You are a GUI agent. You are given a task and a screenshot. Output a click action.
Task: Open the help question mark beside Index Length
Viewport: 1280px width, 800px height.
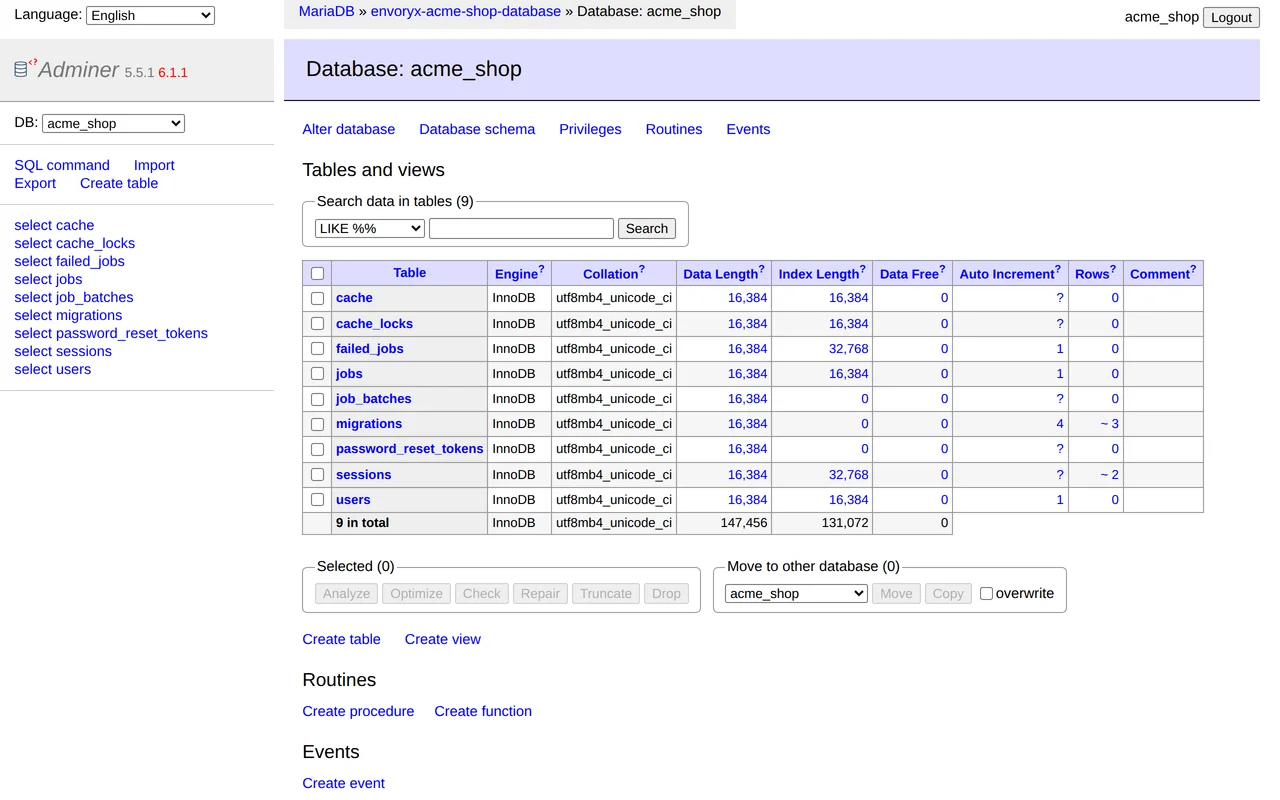[x=863, y=269]
